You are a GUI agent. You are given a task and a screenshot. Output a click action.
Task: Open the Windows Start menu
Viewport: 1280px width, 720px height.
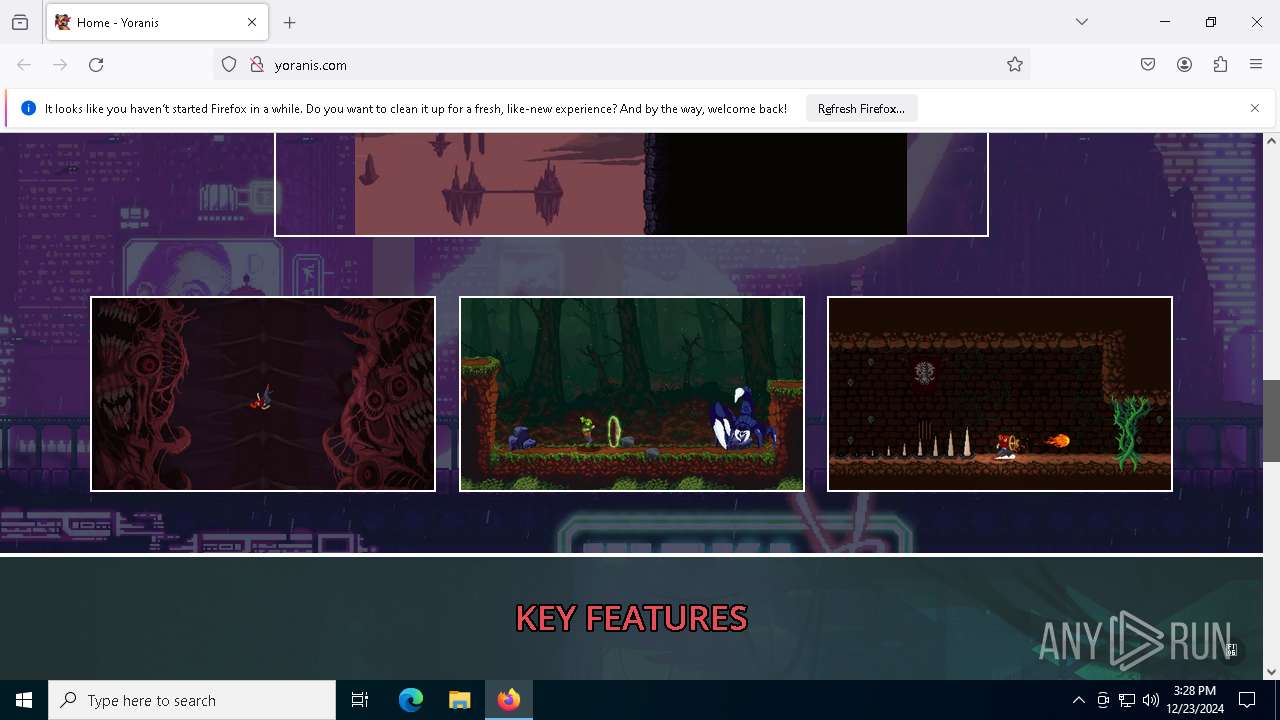(x=24, y=700)
